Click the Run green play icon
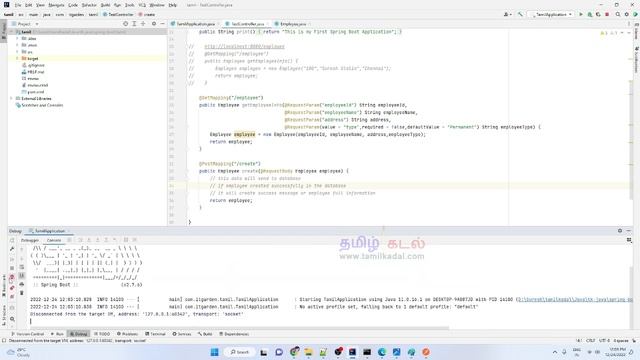Screen dimensions: 640x360 (x=581, y=14)
